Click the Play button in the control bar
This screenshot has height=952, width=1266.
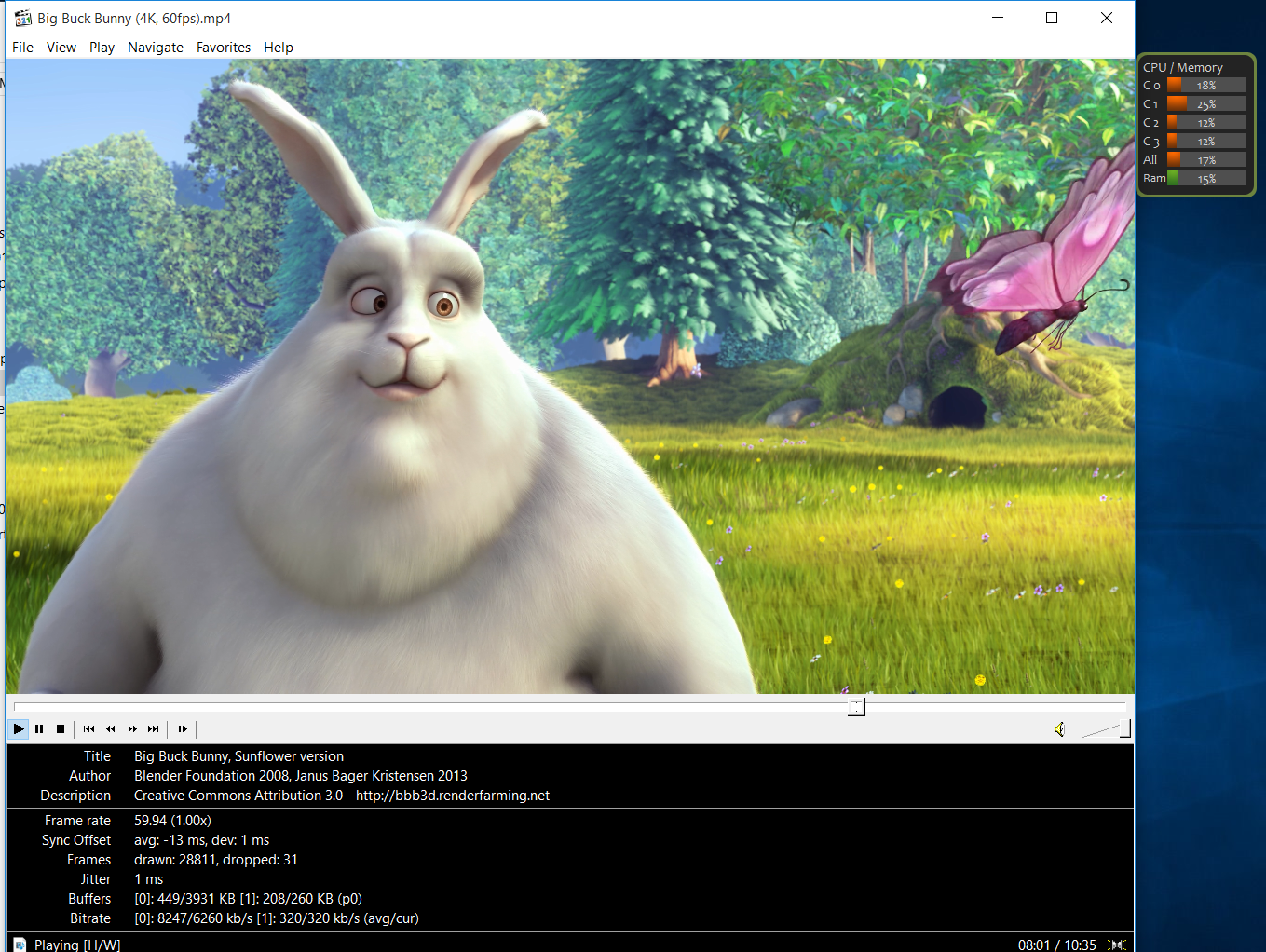point(19,728)
